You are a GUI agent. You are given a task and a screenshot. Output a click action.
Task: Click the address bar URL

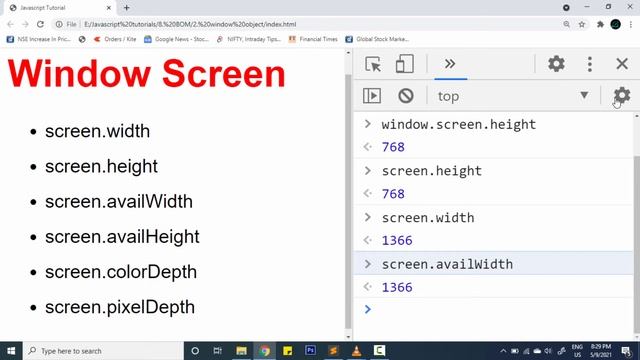point(190,24)
